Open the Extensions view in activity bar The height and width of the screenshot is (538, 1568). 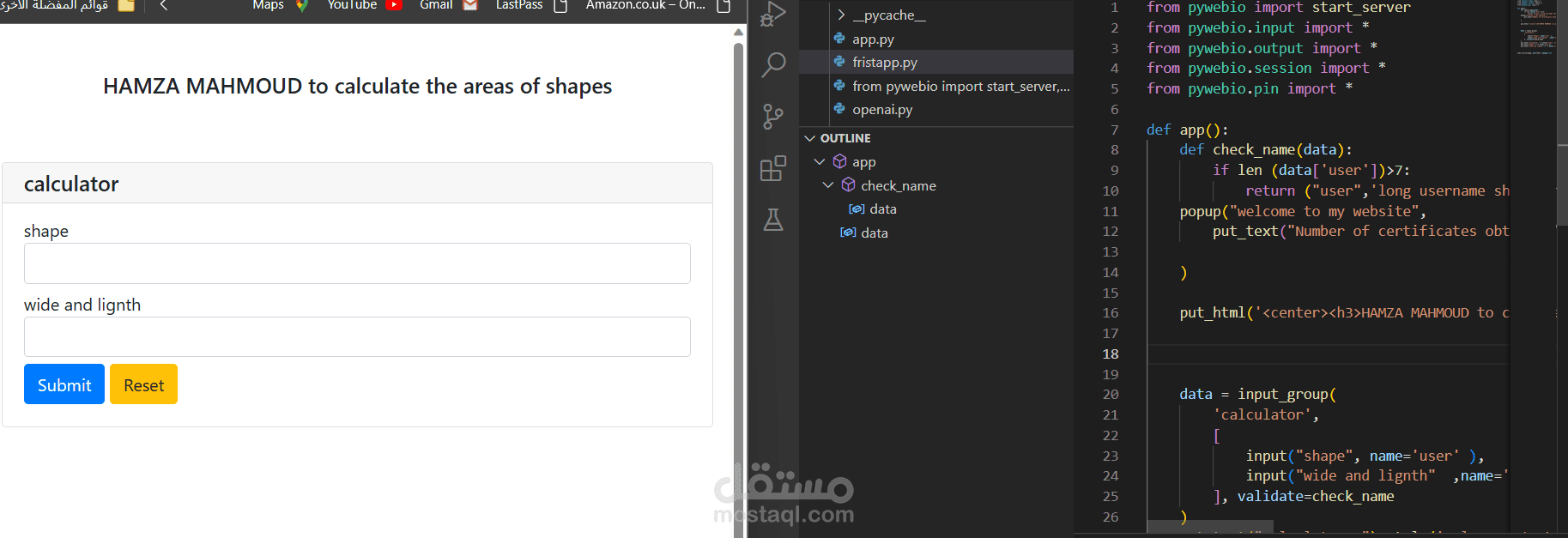point(773,168)
